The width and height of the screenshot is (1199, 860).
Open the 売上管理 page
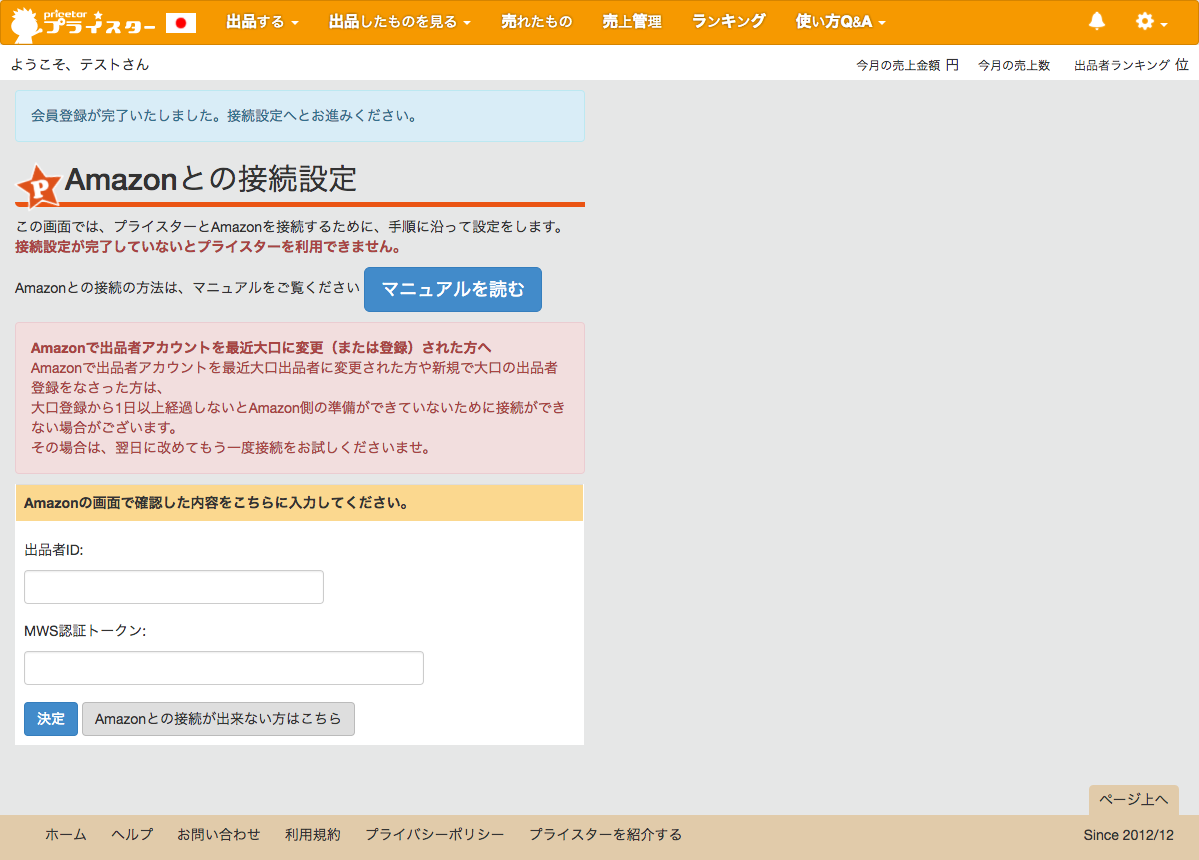(632, 21)
